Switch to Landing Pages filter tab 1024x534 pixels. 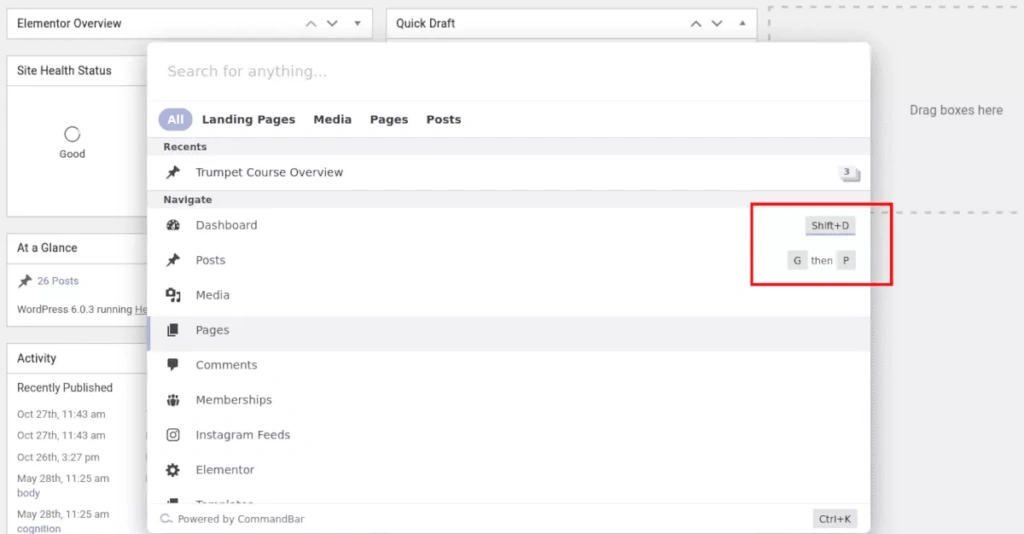248,120
